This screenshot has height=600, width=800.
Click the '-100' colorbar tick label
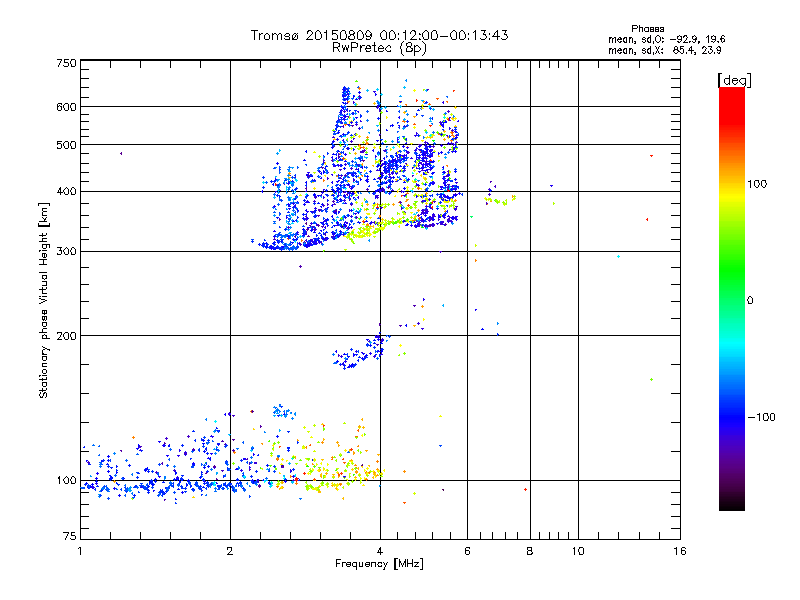762,417
